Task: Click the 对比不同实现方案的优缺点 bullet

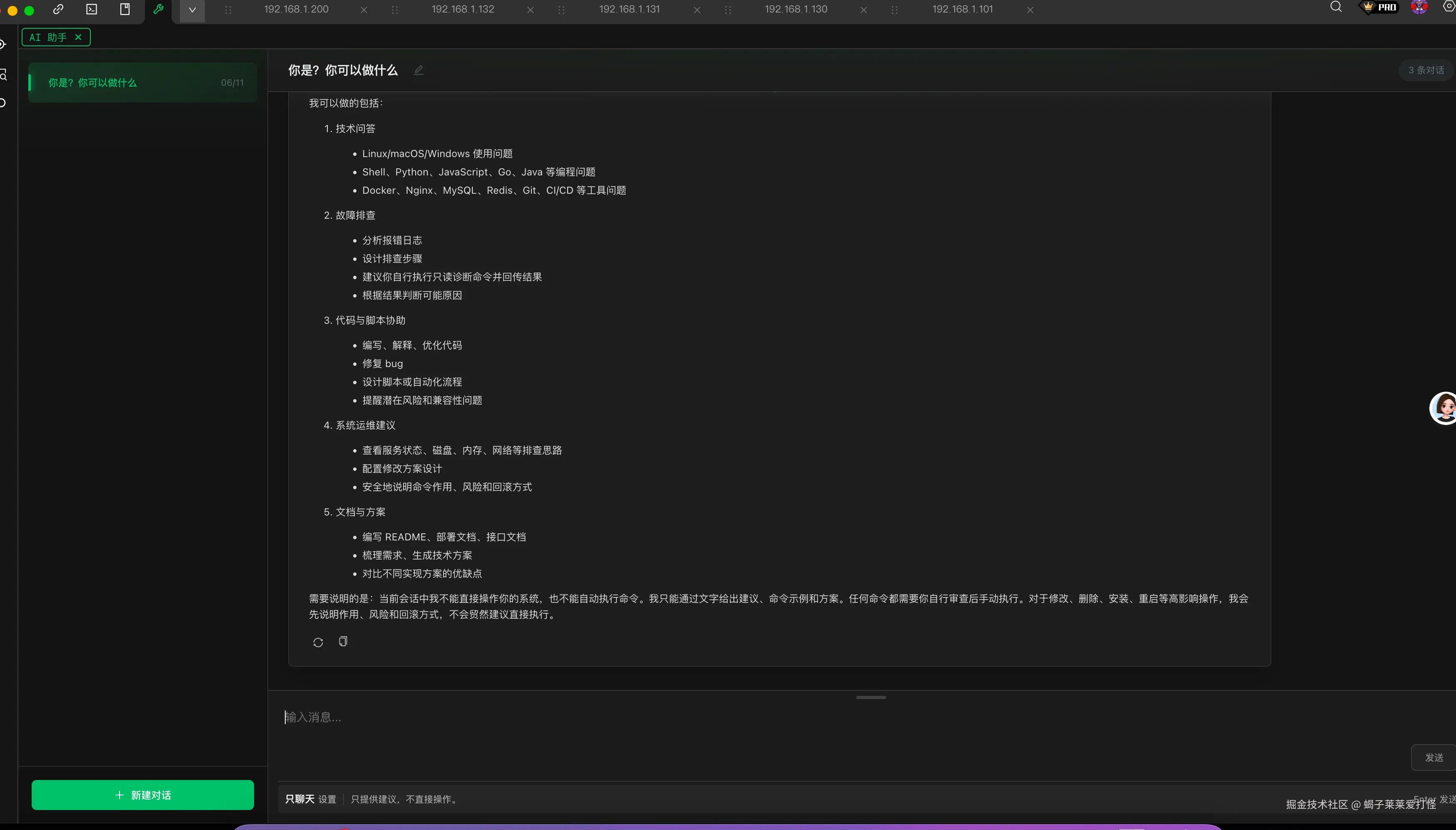Action: (422, 573)
